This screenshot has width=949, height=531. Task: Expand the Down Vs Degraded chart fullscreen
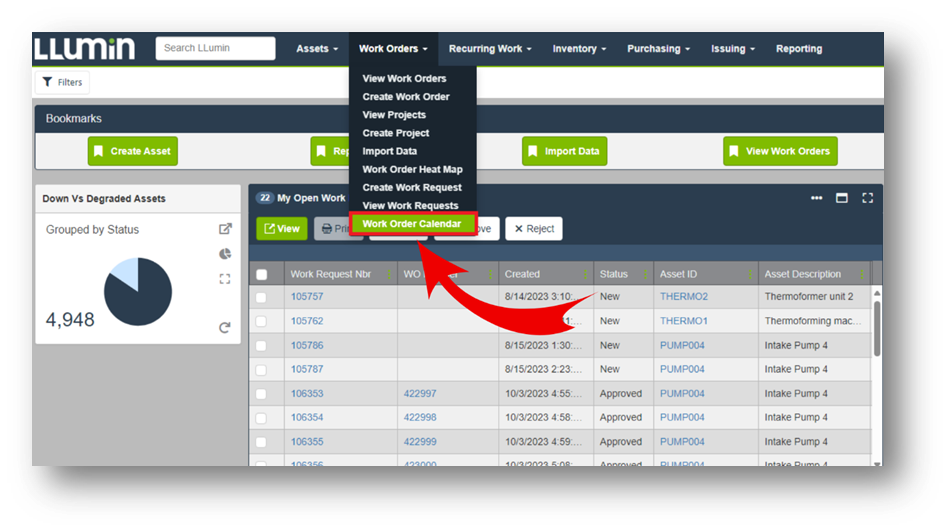(x=225, y=279)
